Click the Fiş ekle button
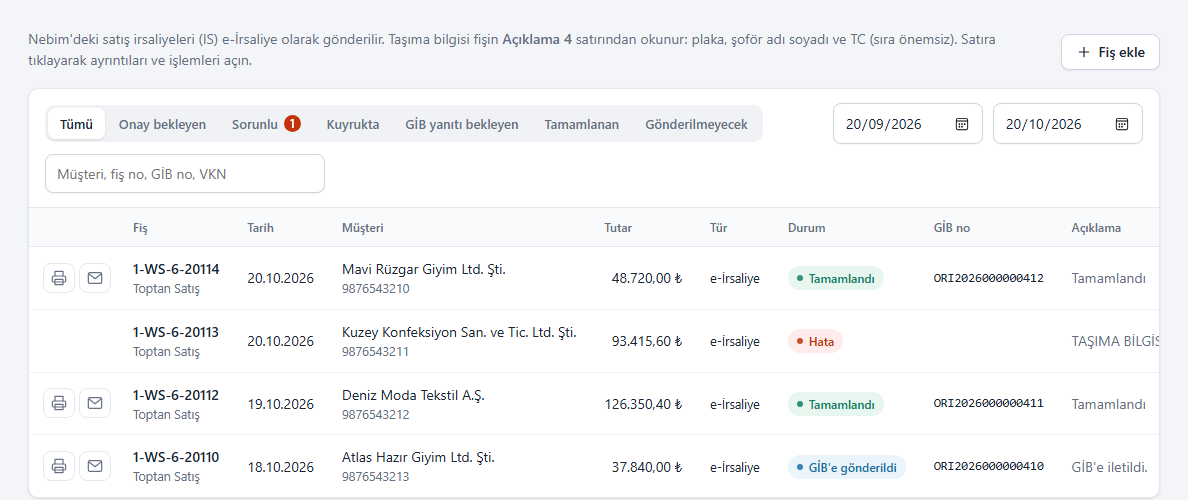 pos(1110,52)
